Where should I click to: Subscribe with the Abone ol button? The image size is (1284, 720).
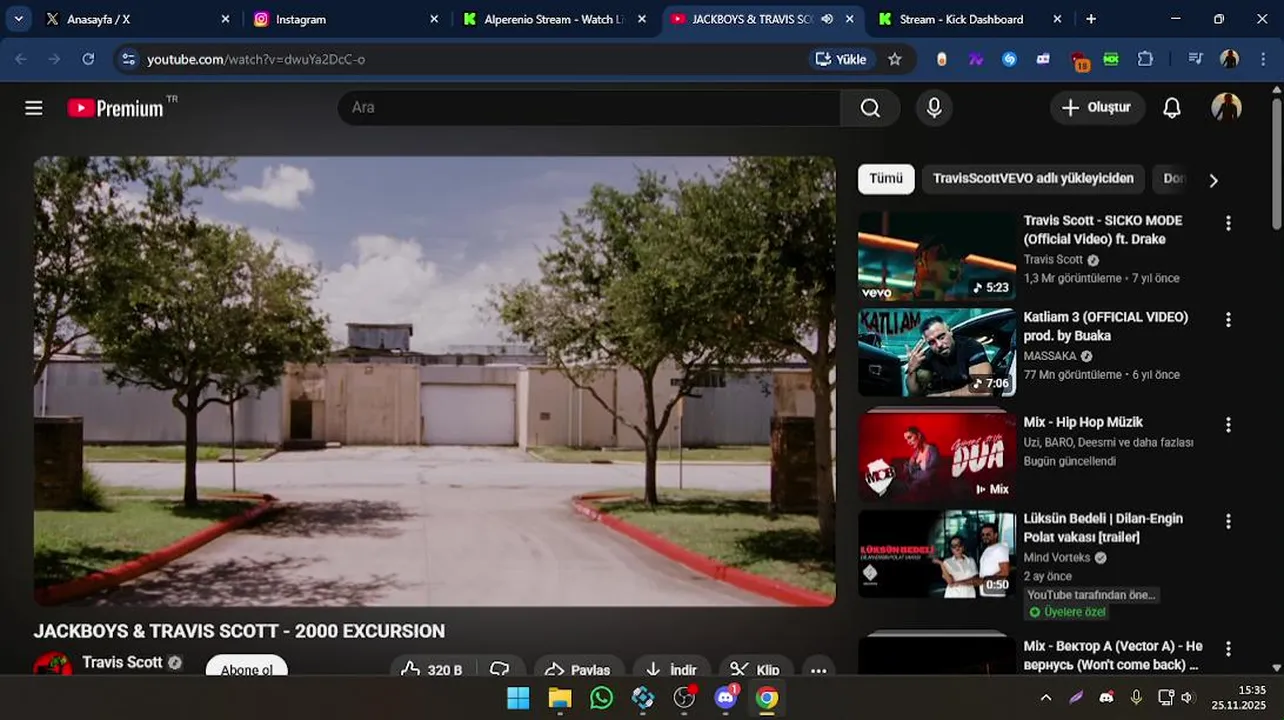247,668
